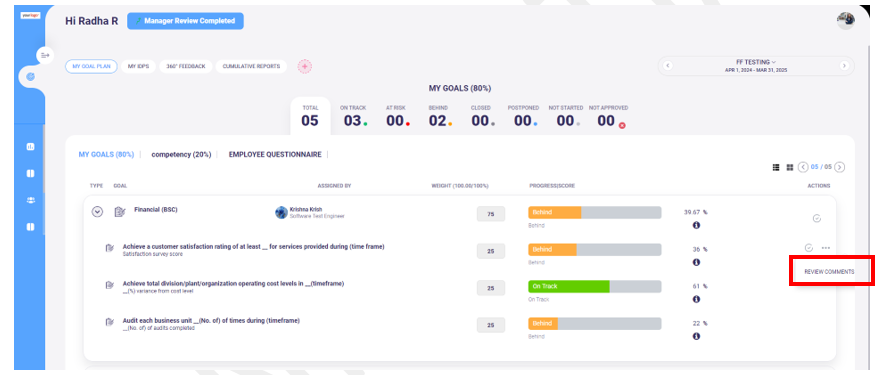Click weight 25 of audit business unit goal
880x375 pixels.
(x=491, y=325)
